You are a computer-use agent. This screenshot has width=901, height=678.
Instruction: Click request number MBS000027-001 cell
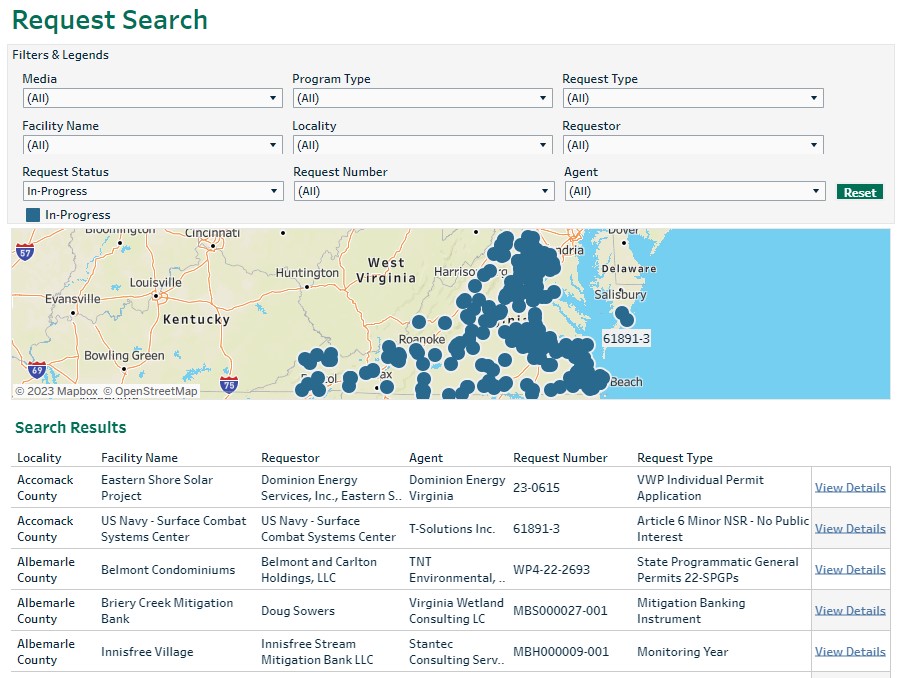pos(560,611)
